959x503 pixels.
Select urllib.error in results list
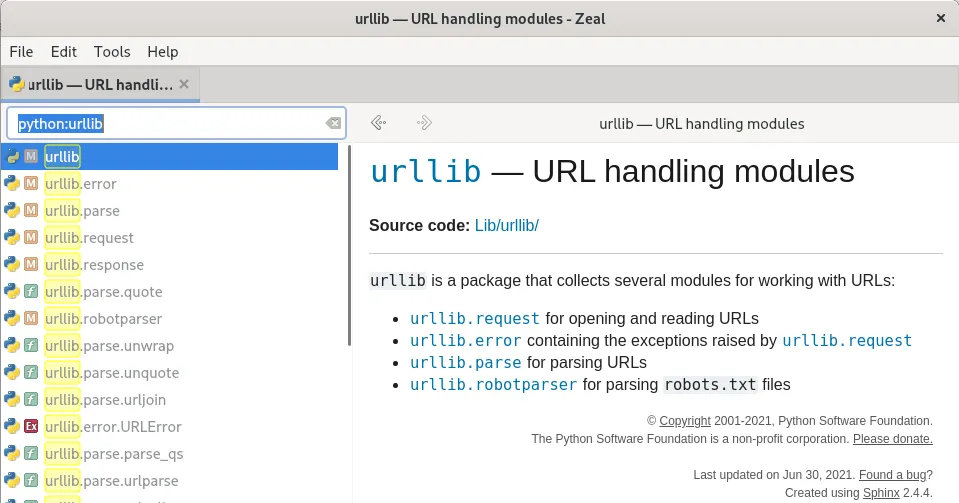click(x=169, y=184)
